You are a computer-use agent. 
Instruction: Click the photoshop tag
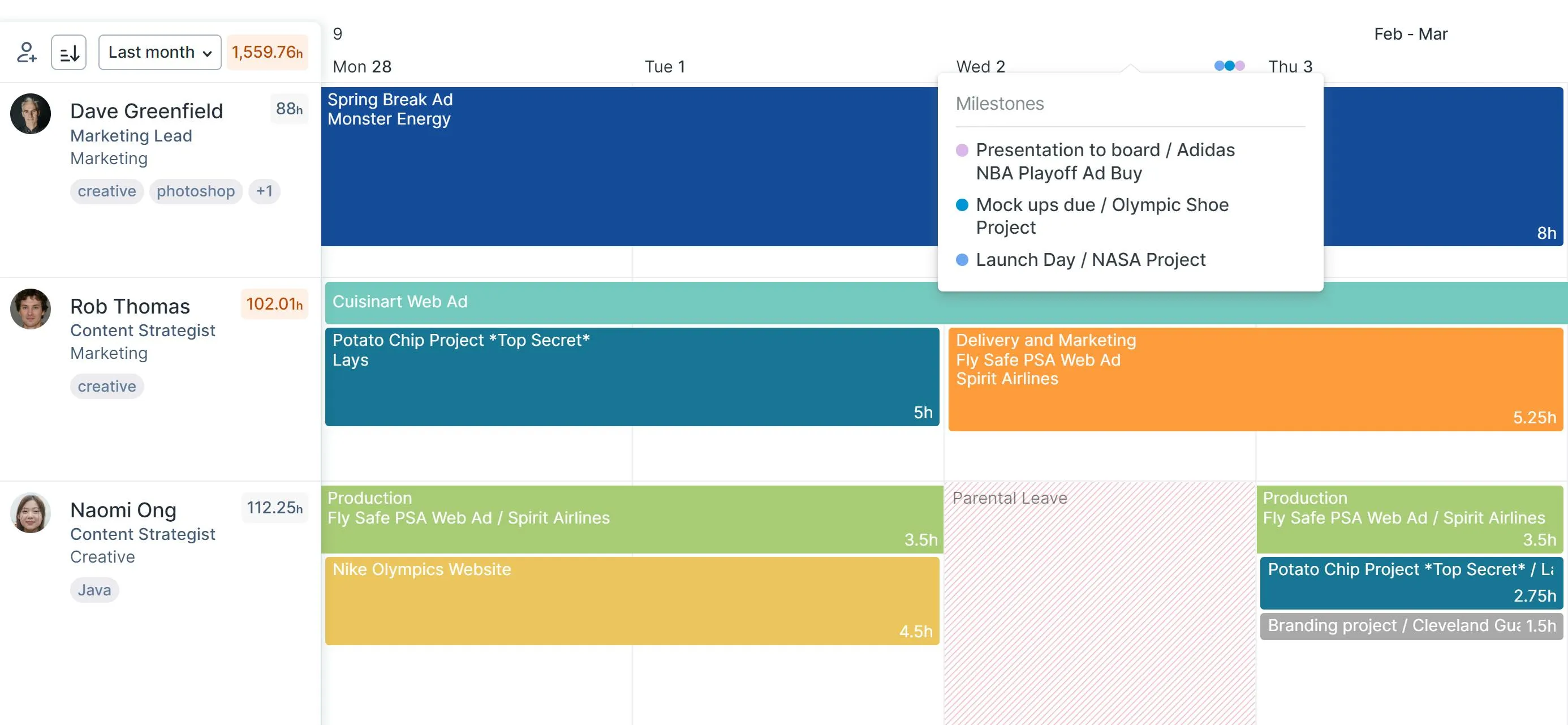pyautogui.click(x=196, y=191)
